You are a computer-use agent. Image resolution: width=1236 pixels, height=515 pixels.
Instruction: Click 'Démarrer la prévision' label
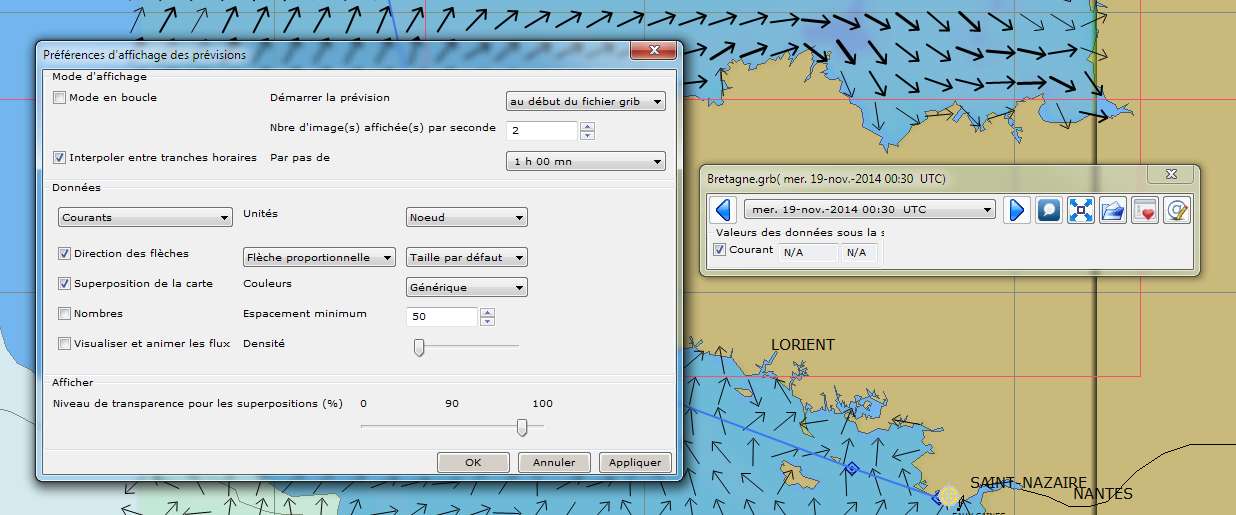pos(330,98)
